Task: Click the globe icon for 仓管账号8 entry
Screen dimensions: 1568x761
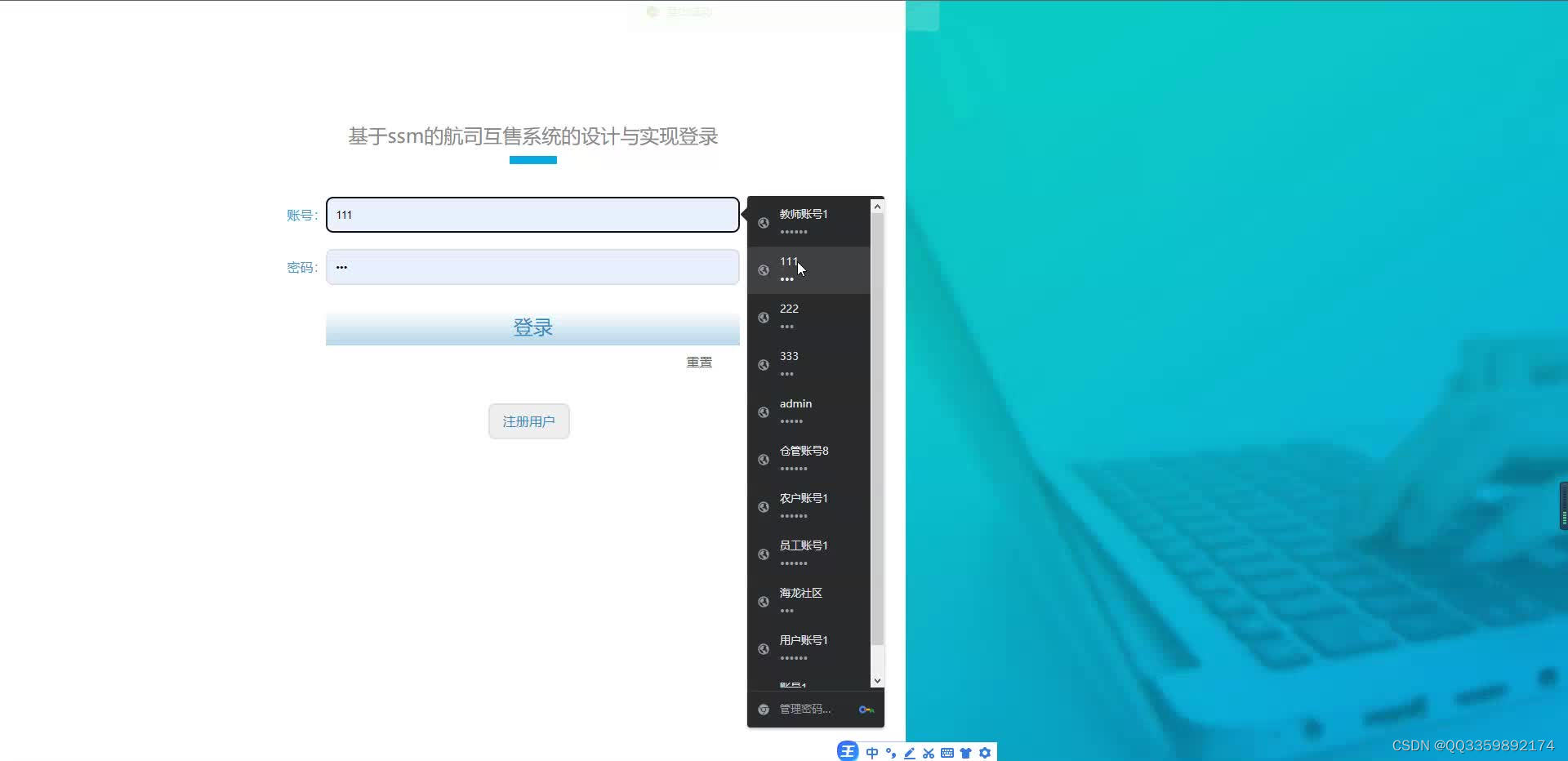Action: (x=764, y=460)
